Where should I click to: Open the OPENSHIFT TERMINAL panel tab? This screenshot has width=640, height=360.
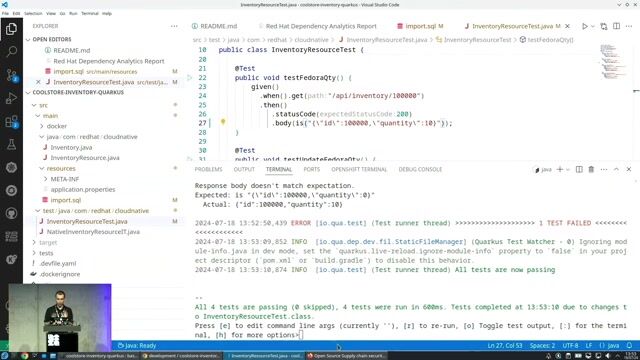359,169
